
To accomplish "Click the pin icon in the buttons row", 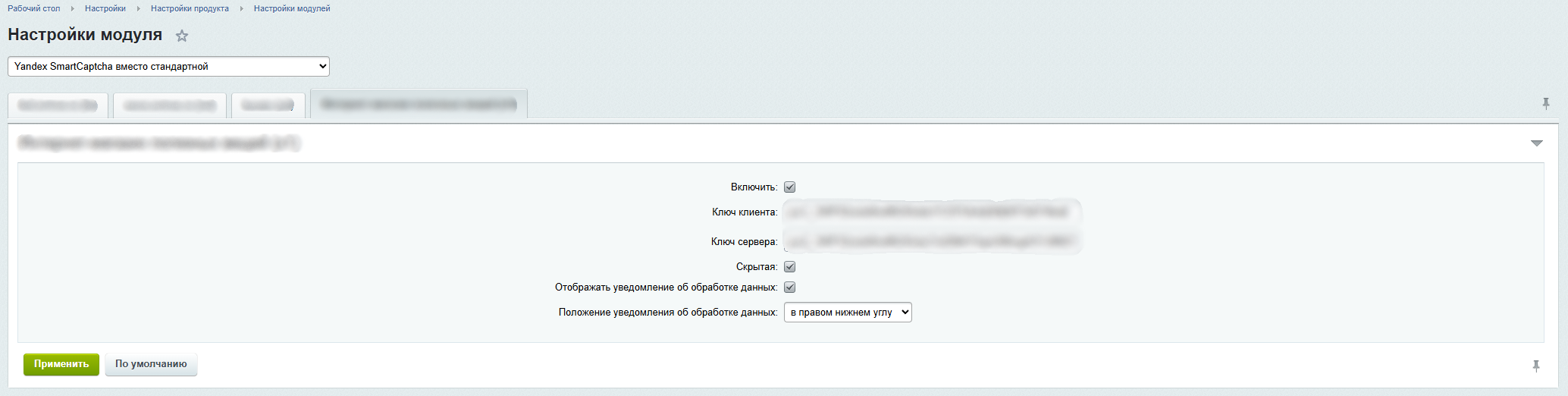I will pyautogui.click(x=1535, y=366).
